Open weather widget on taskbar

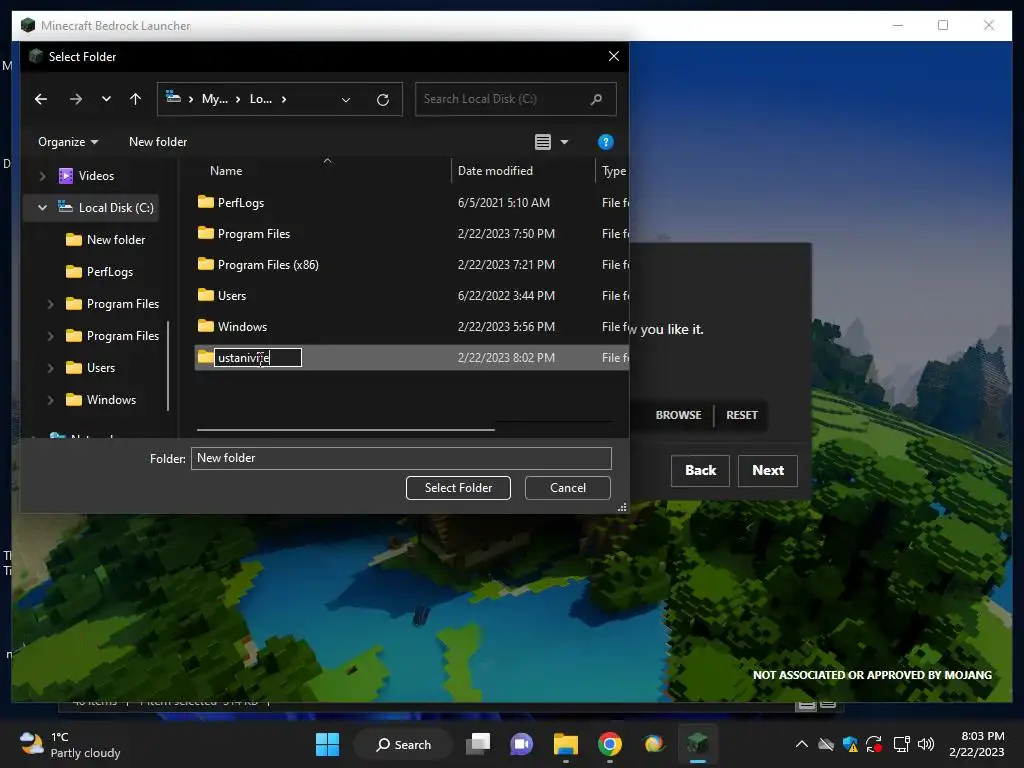pyautogui.click(x=71, y=745)
